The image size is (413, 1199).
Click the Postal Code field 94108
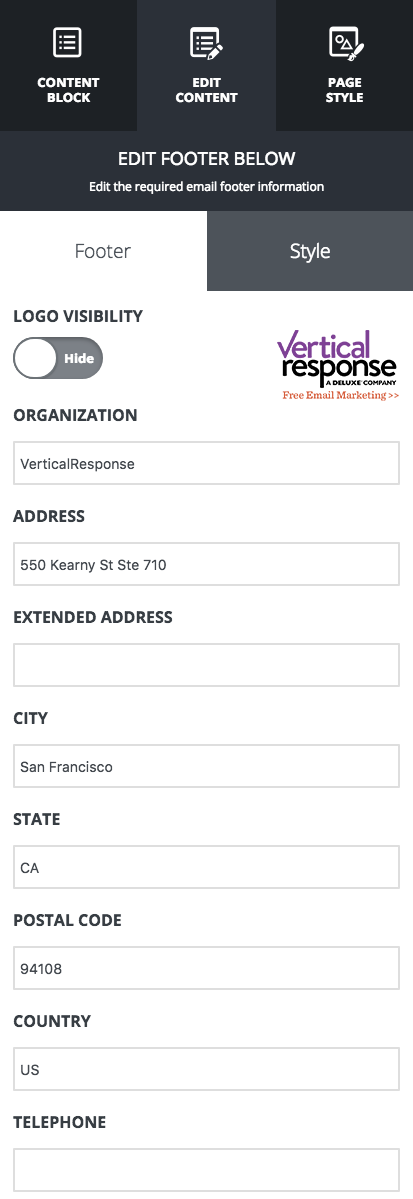(206, 968)
